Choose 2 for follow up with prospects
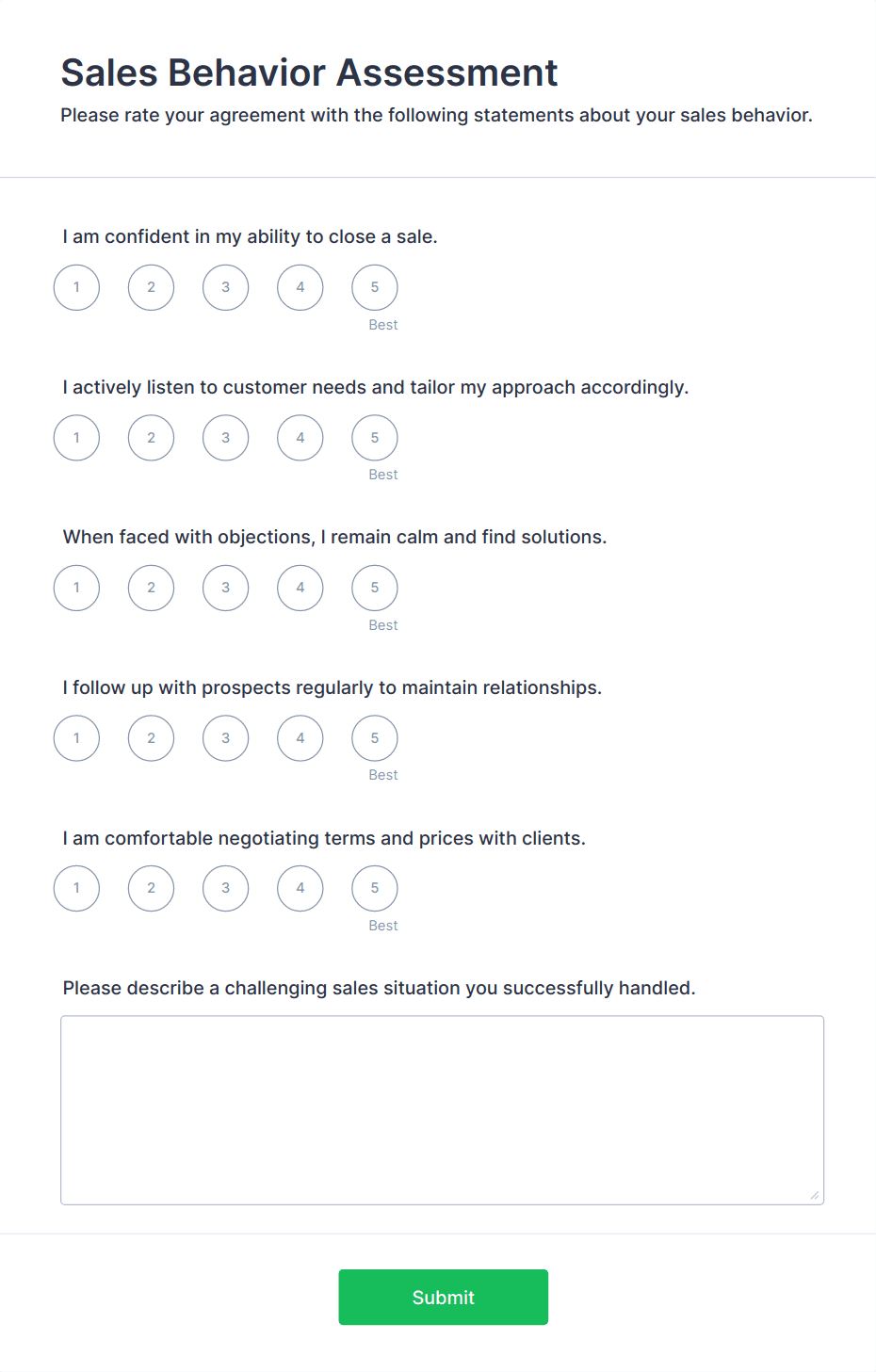The height and width of the screenshot is (1372, 876). pos(152,738)
